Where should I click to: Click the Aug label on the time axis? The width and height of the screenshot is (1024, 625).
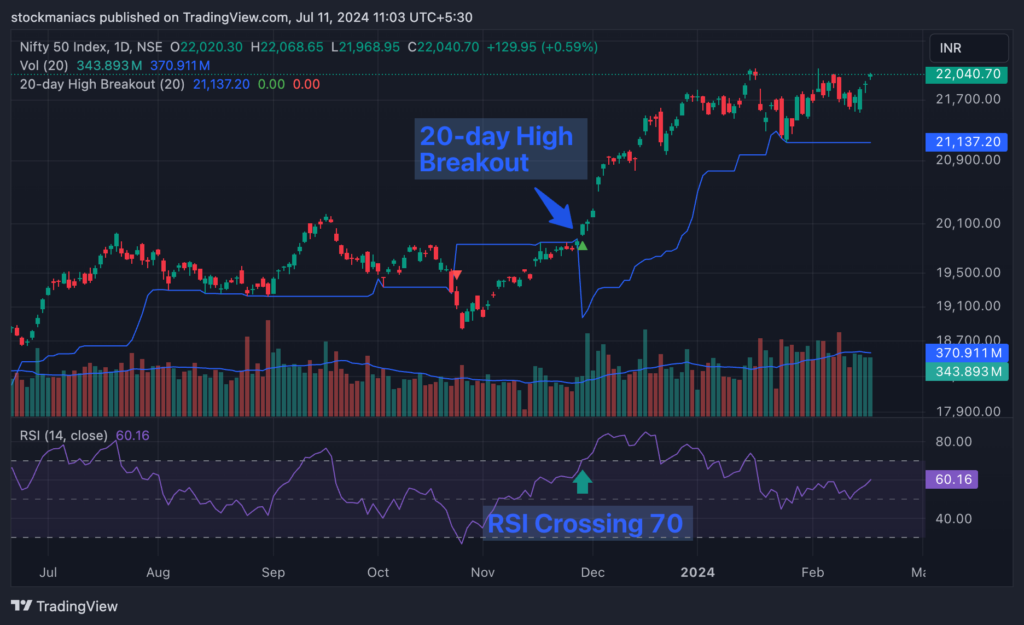[x=158, y=573]
